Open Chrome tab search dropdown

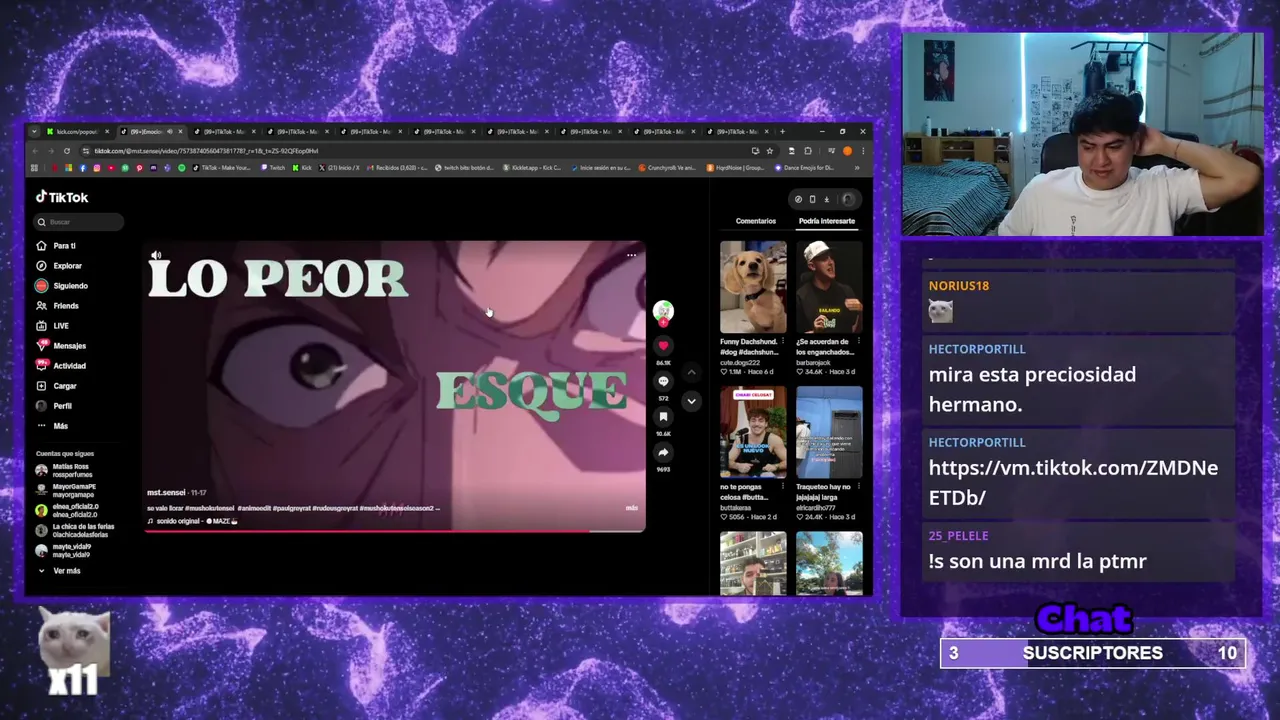(34, 131)
